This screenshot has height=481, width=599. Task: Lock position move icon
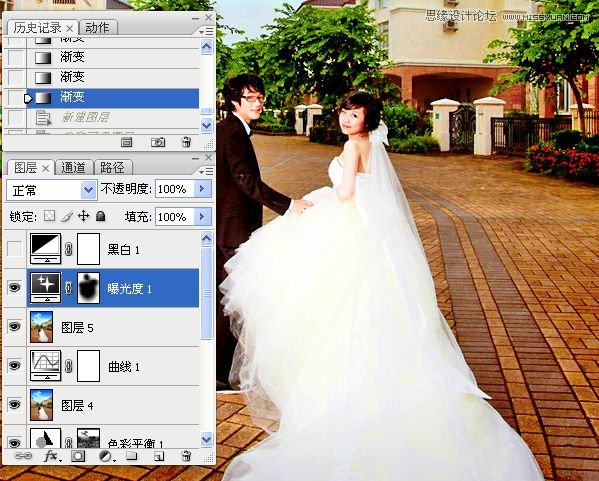[x=83, y=216]
